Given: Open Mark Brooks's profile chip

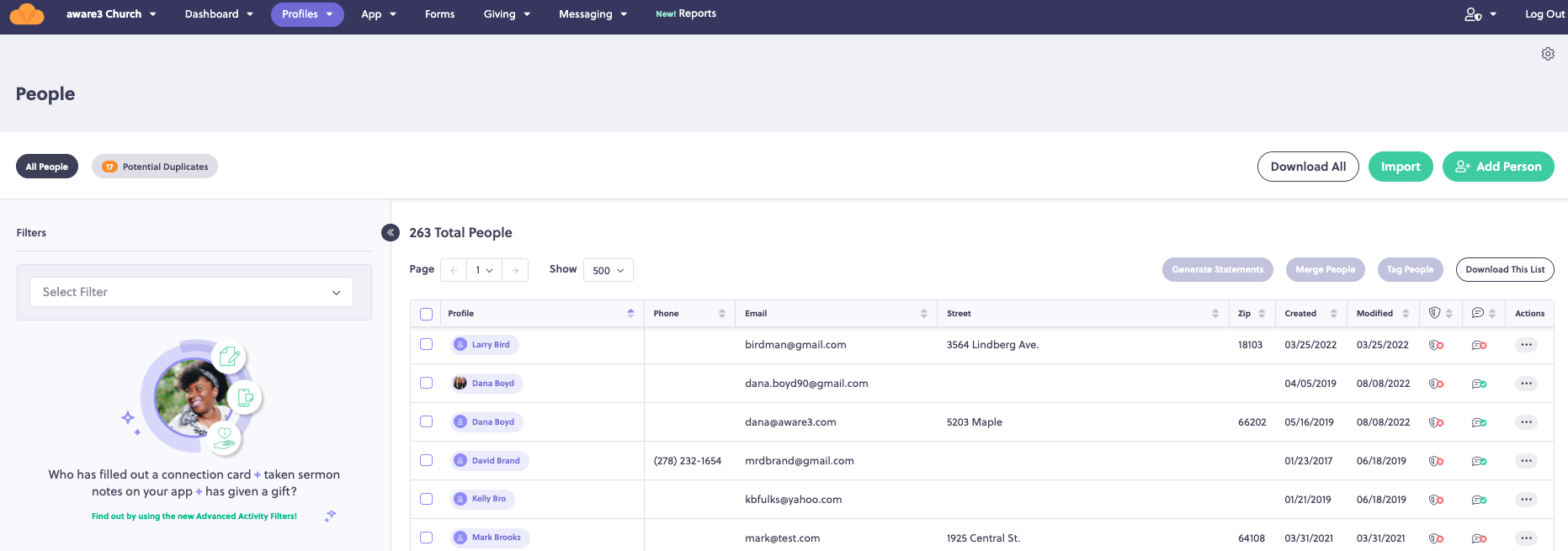Looking at the screenshot, I should (490, 538).
